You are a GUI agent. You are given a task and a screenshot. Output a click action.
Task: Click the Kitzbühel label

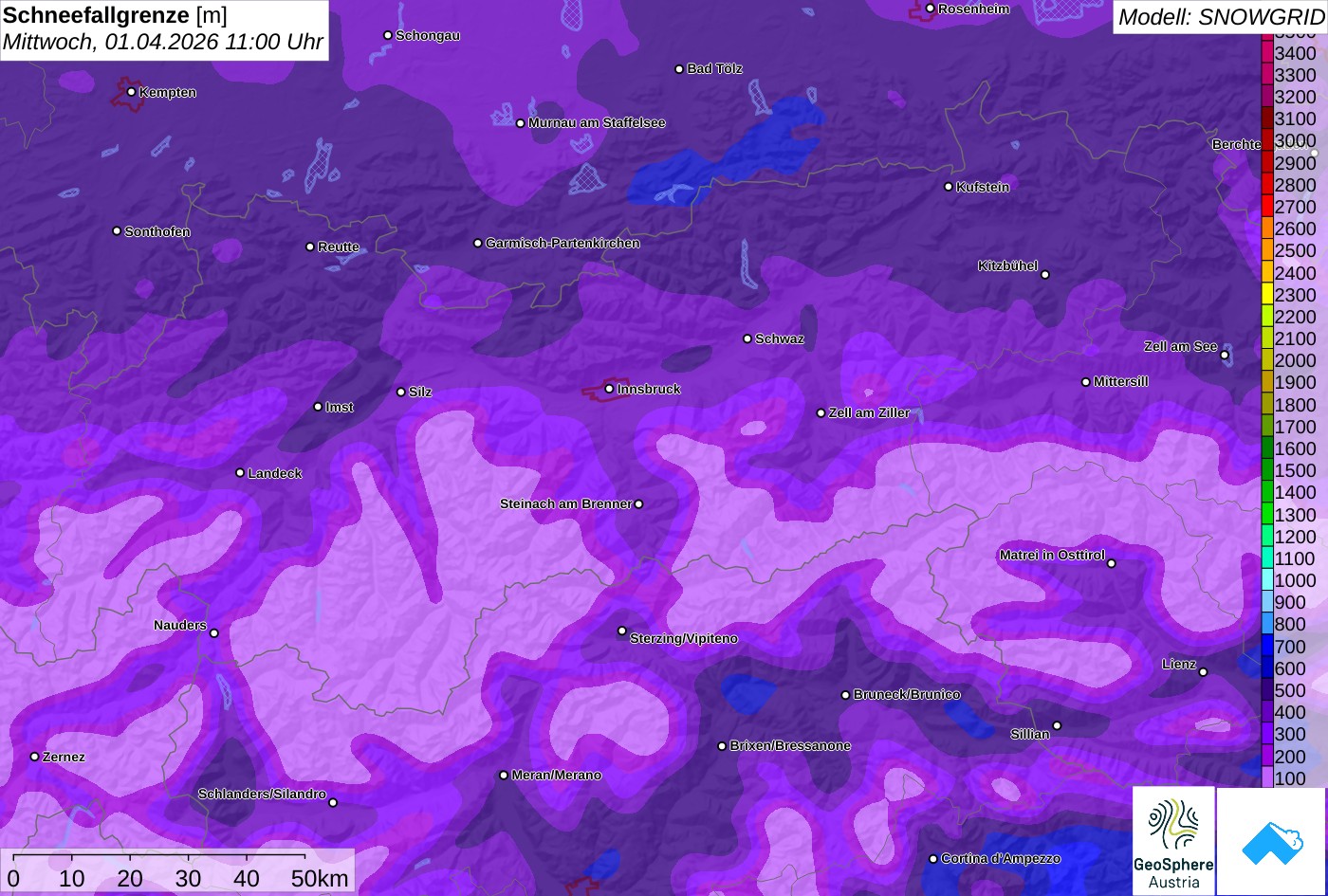click(1007, 265)
